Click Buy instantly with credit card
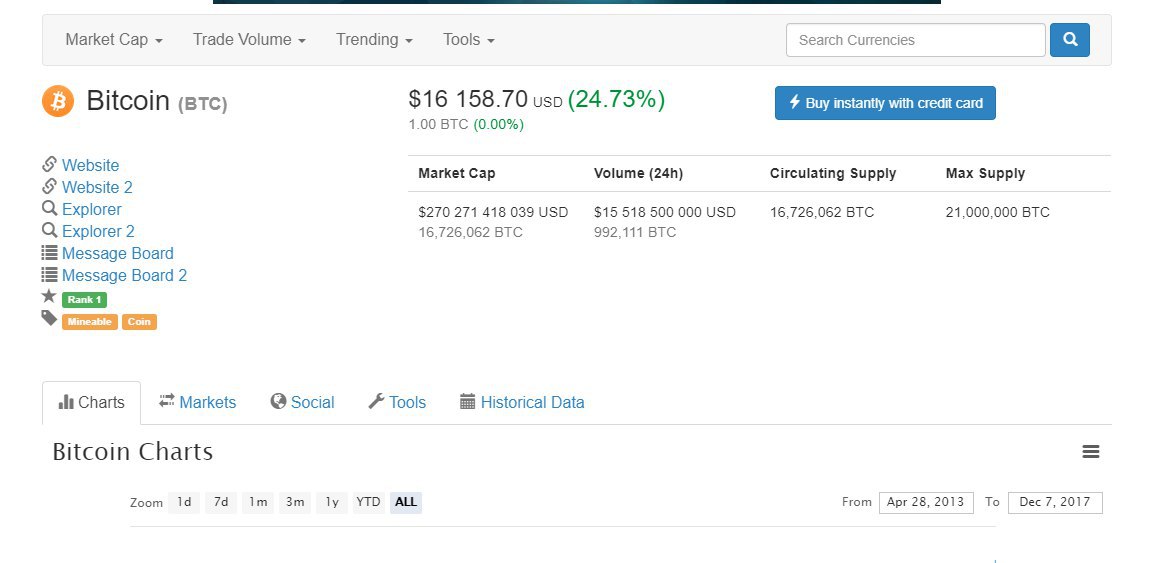 [885, 103]
